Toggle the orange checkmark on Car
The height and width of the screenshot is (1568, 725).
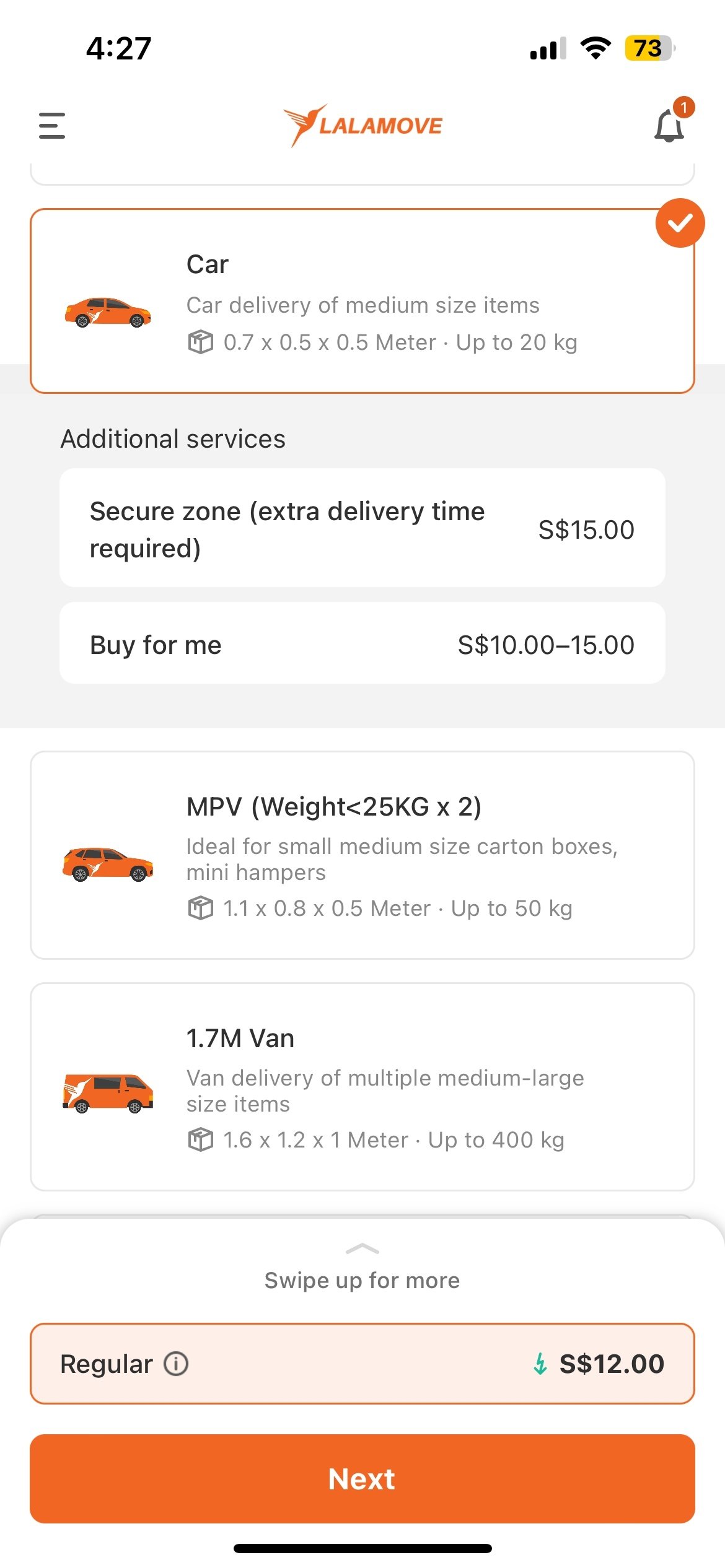coord(680,223)
